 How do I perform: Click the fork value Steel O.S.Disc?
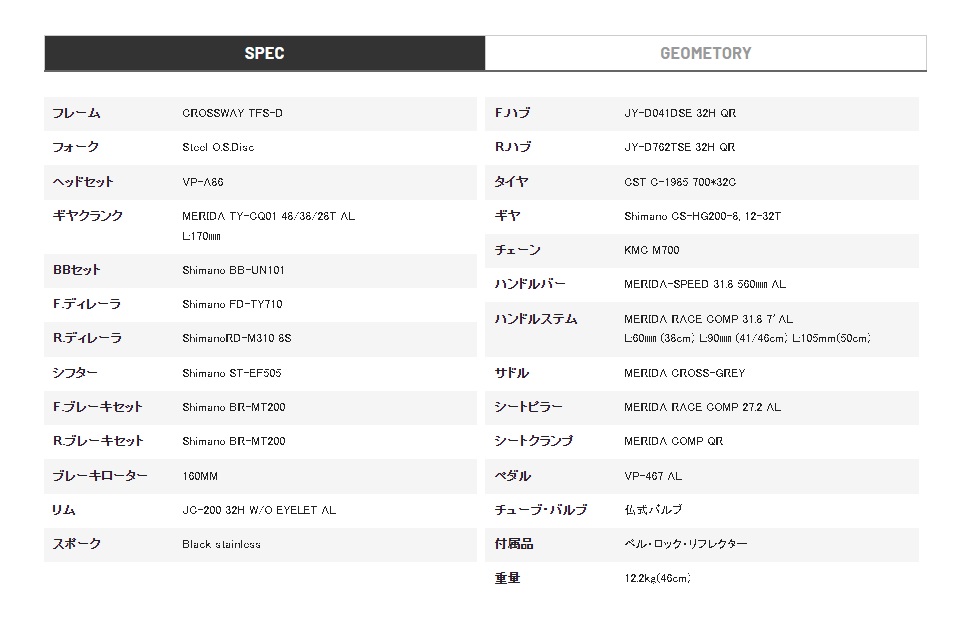[218, 148]
